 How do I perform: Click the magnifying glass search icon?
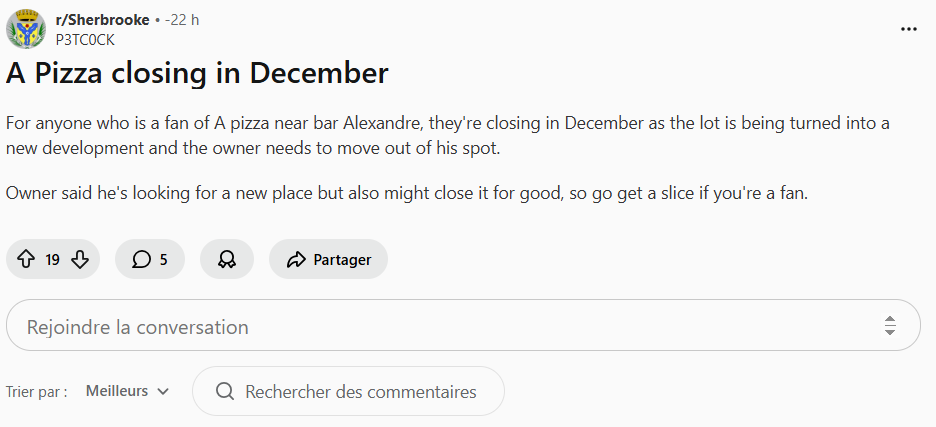tap(225, 392)
